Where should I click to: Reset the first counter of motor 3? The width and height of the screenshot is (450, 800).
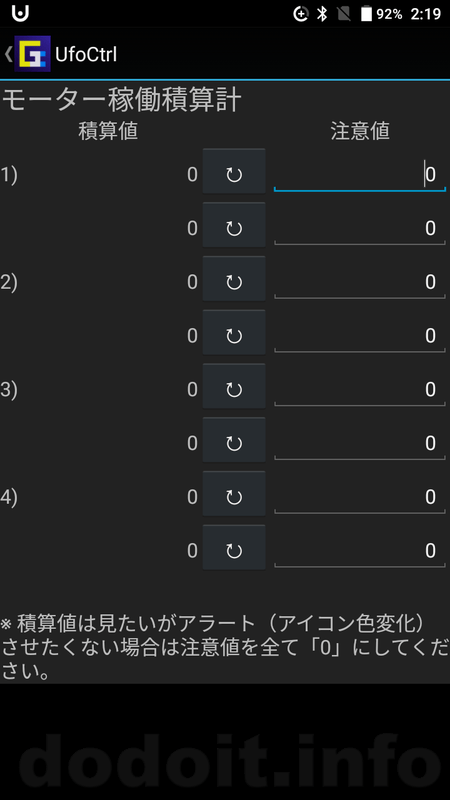[x=234, y=386]
